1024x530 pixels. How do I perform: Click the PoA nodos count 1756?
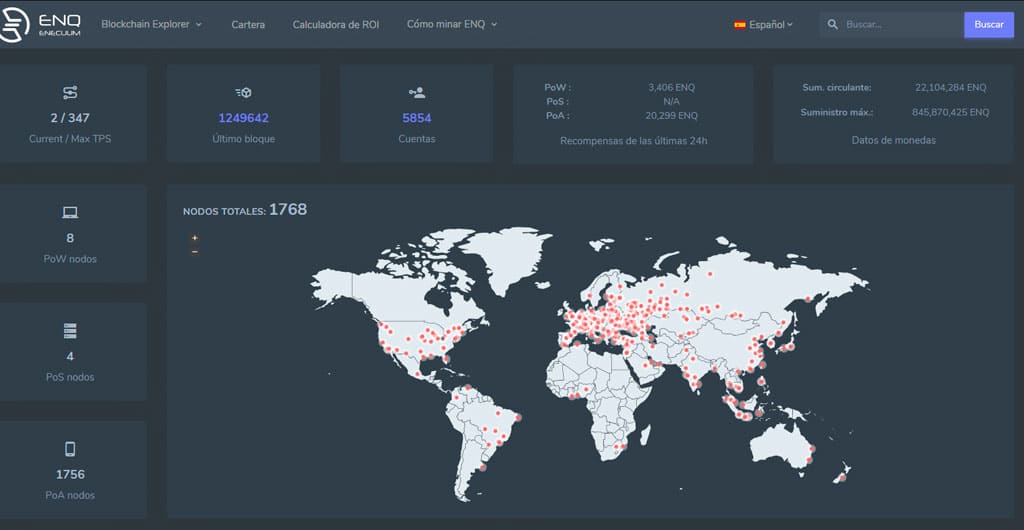(70, 475)
